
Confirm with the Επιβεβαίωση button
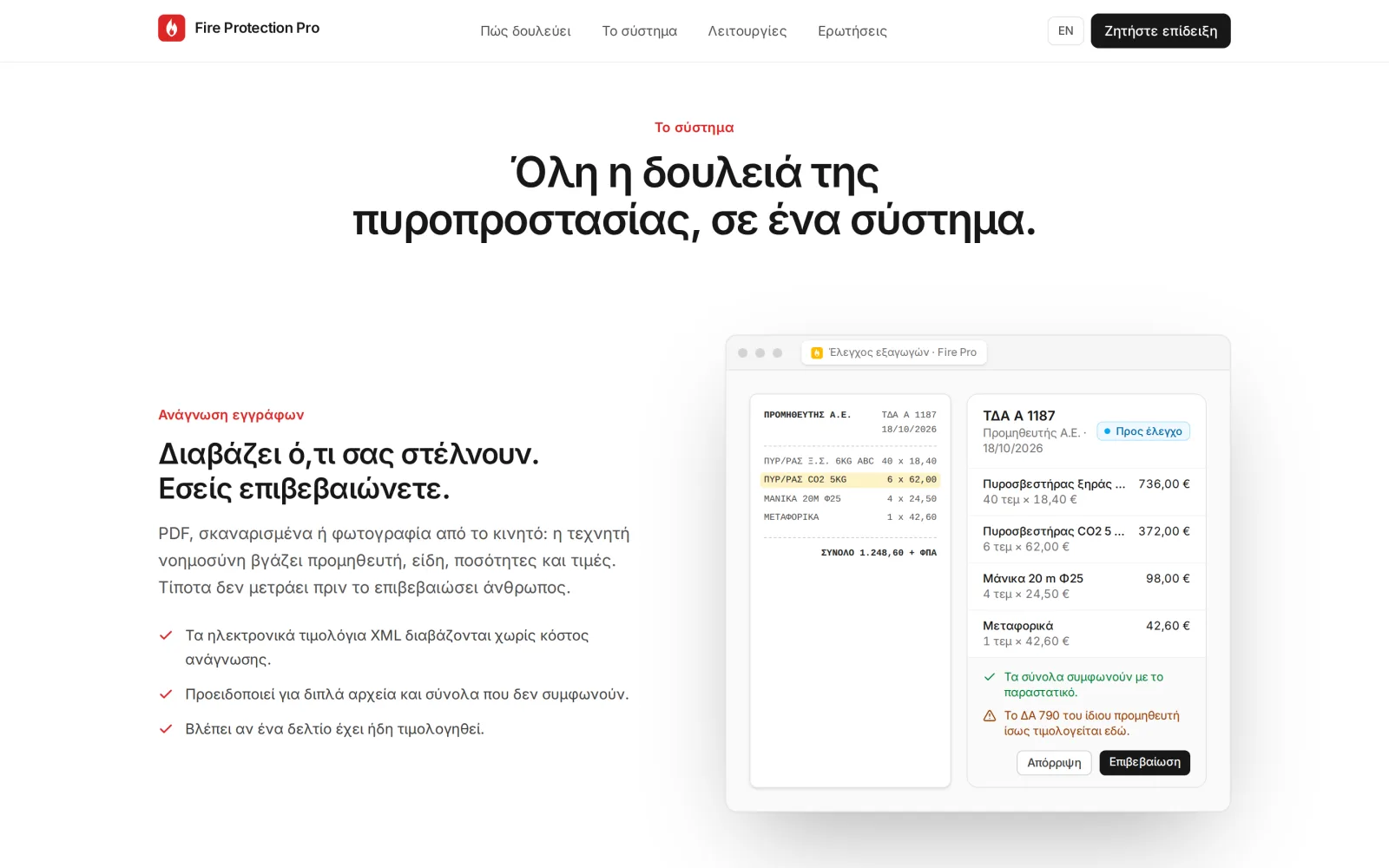click(1145, 763)
